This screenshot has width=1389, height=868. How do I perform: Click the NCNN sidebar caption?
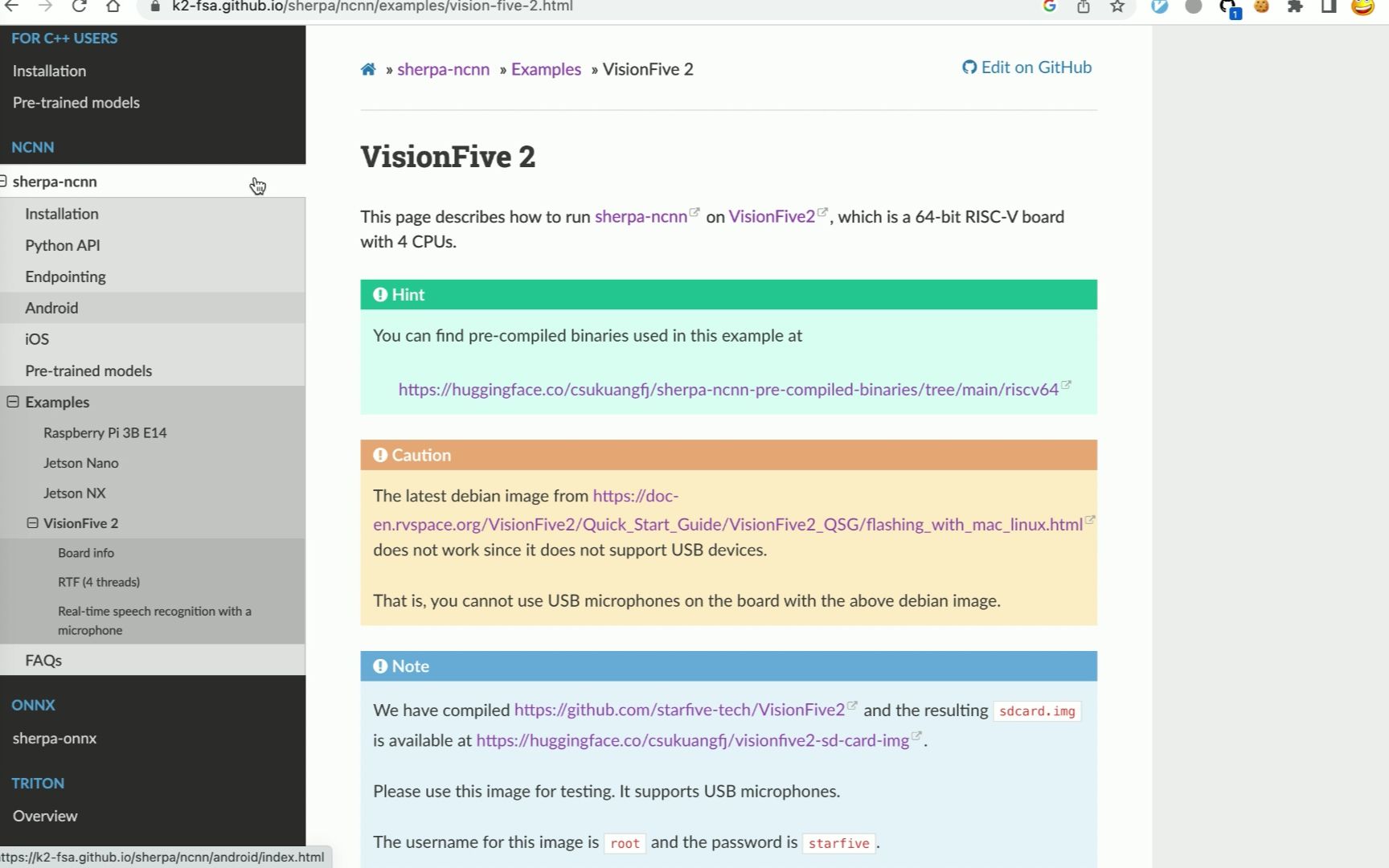pos(33,147)
